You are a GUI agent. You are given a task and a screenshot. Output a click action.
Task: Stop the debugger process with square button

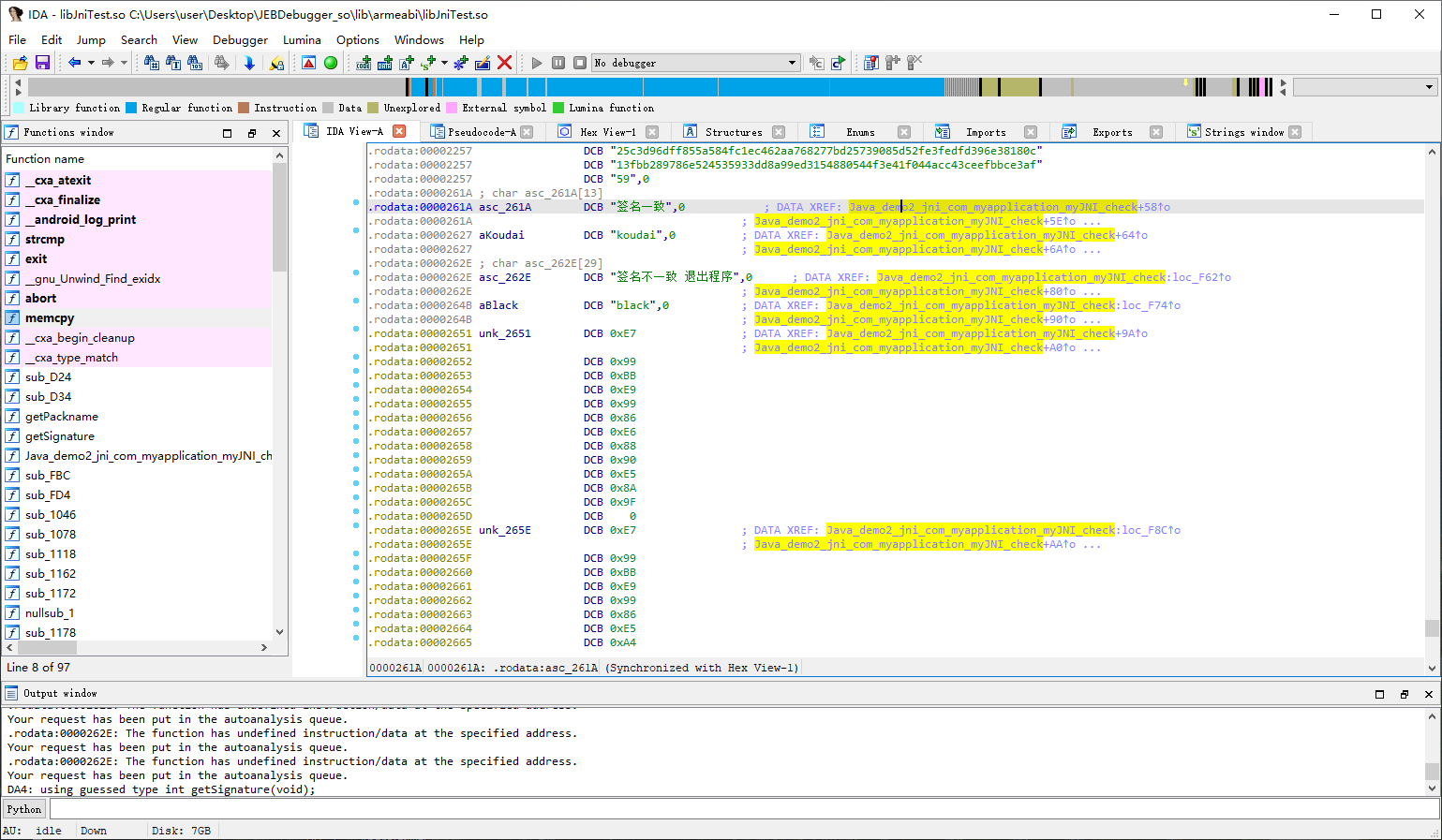[580, 63]
